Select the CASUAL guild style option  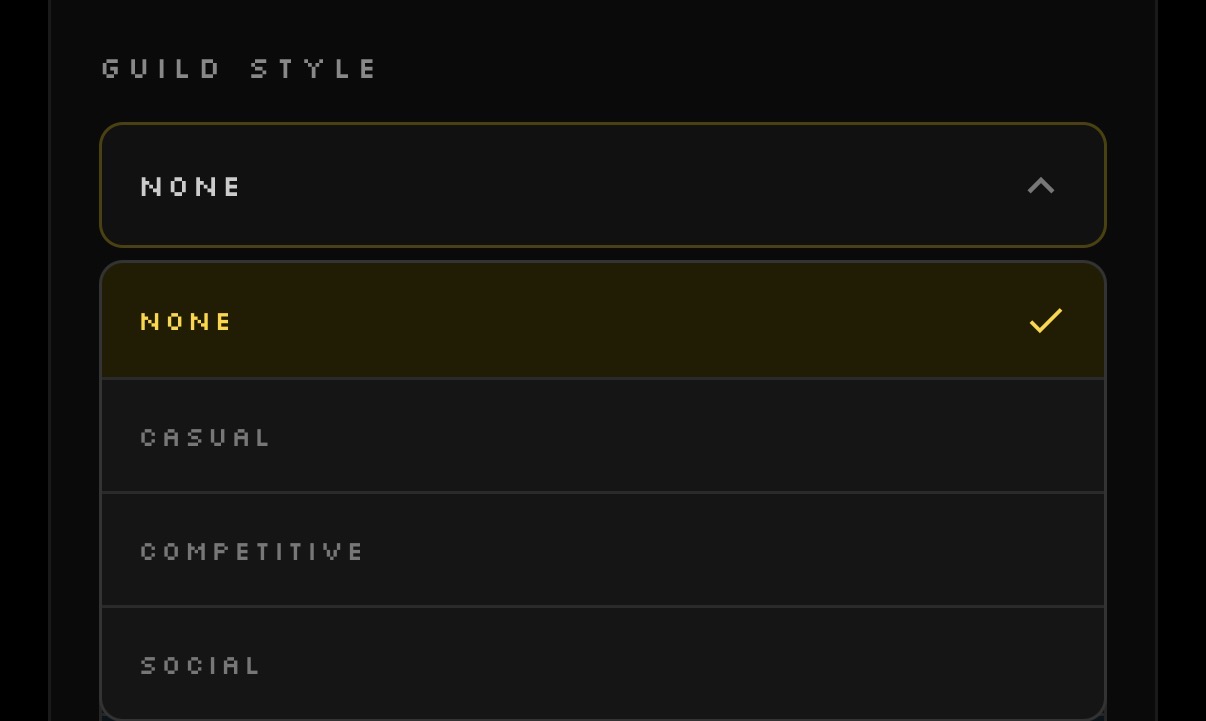[603, 436]
